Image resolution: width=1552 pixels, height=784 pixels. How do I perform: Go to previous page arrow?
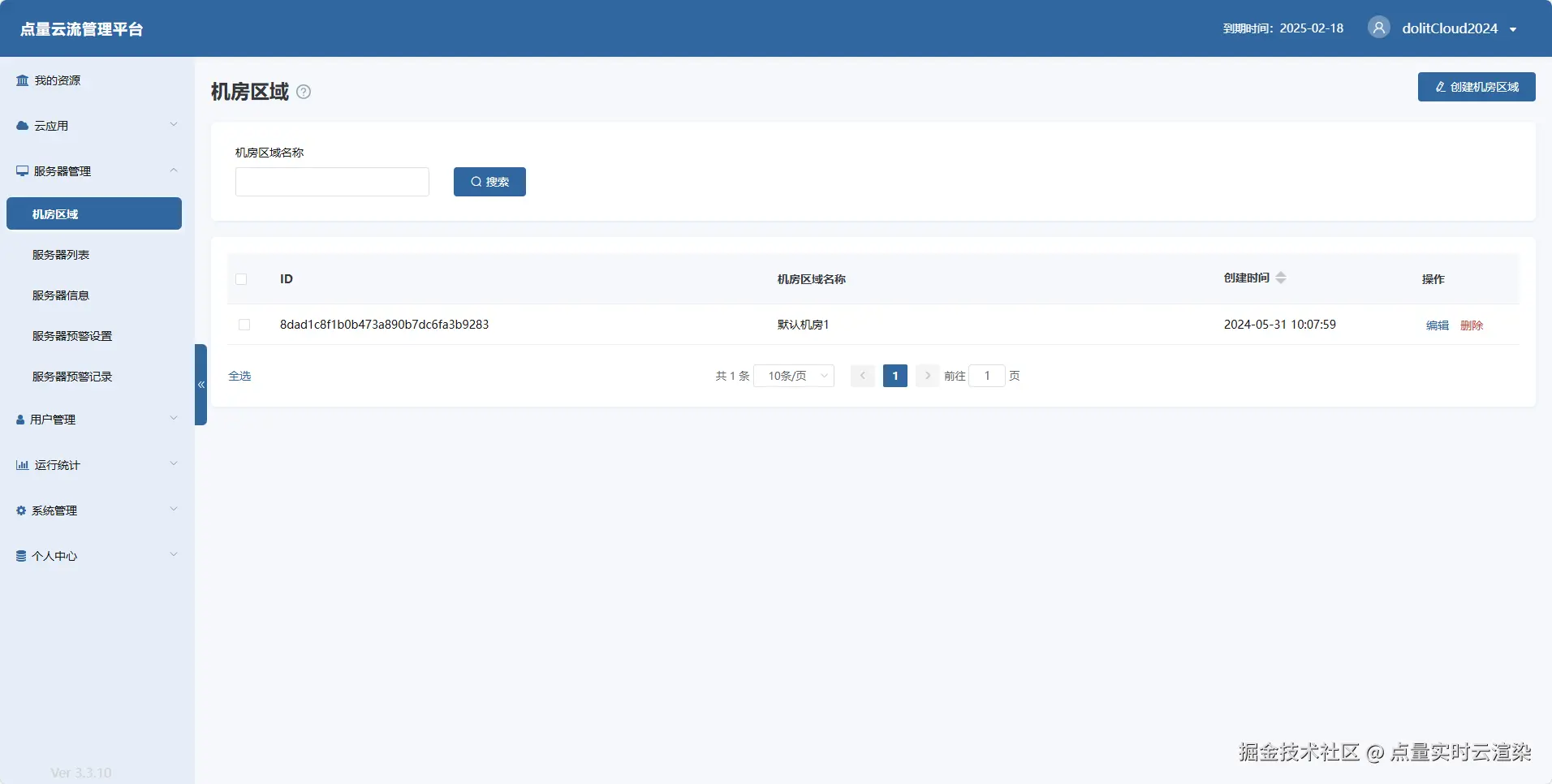coord(863,376)
